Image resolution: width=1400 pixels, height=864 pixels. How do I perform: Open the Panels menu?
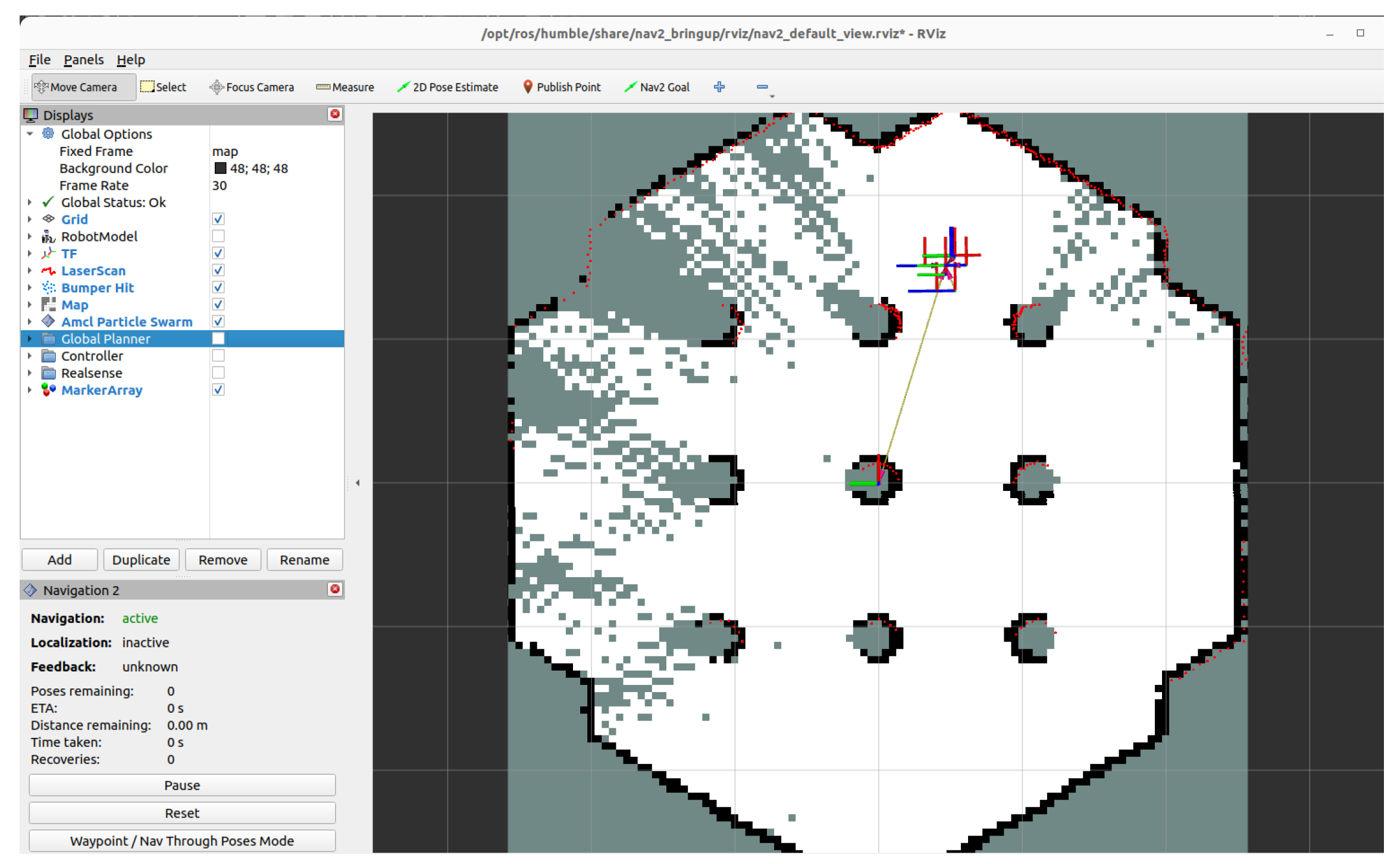tap(83, 60)
